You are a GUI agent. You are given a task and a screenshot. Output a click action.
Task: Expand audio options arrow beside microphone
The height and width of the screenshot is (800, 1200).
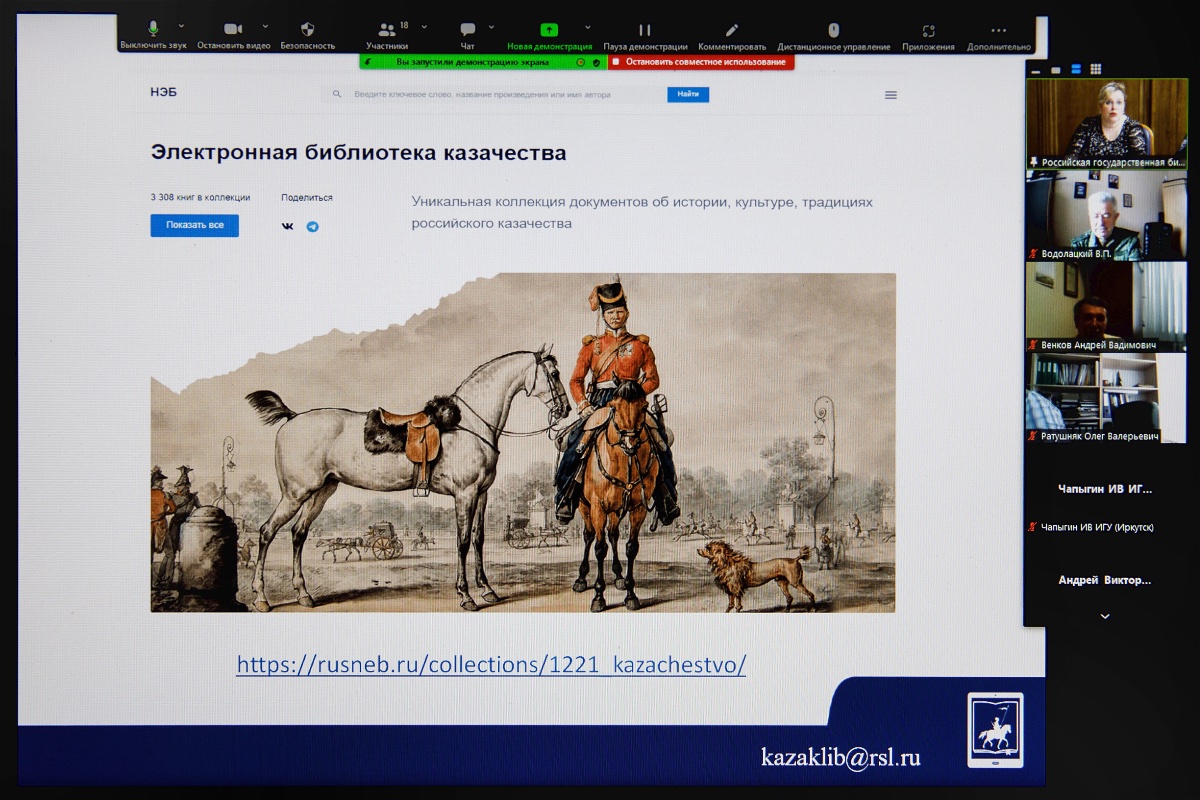pyautogui.click(x=181, y=26)
